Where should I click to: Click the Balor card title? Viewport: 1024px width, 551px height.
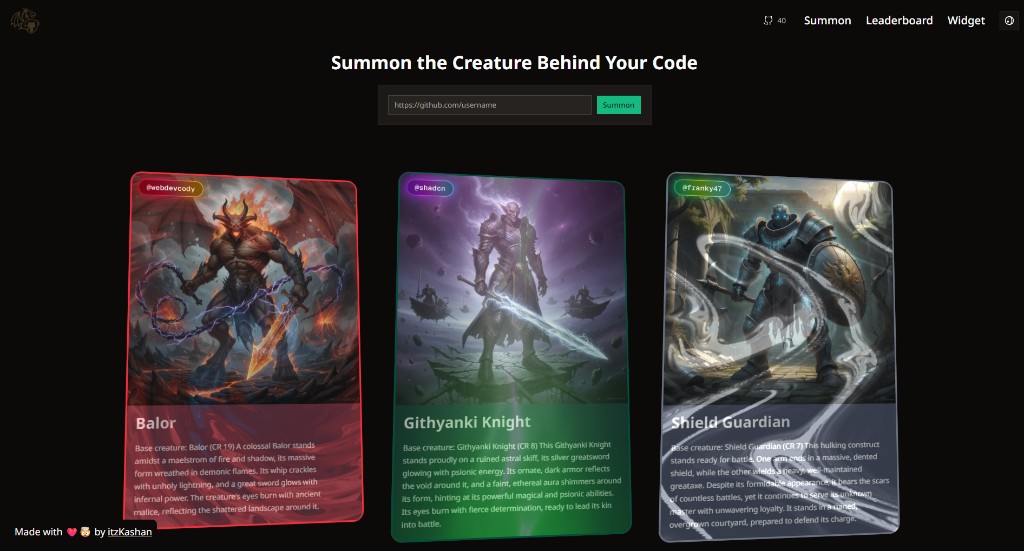point(155,423)
